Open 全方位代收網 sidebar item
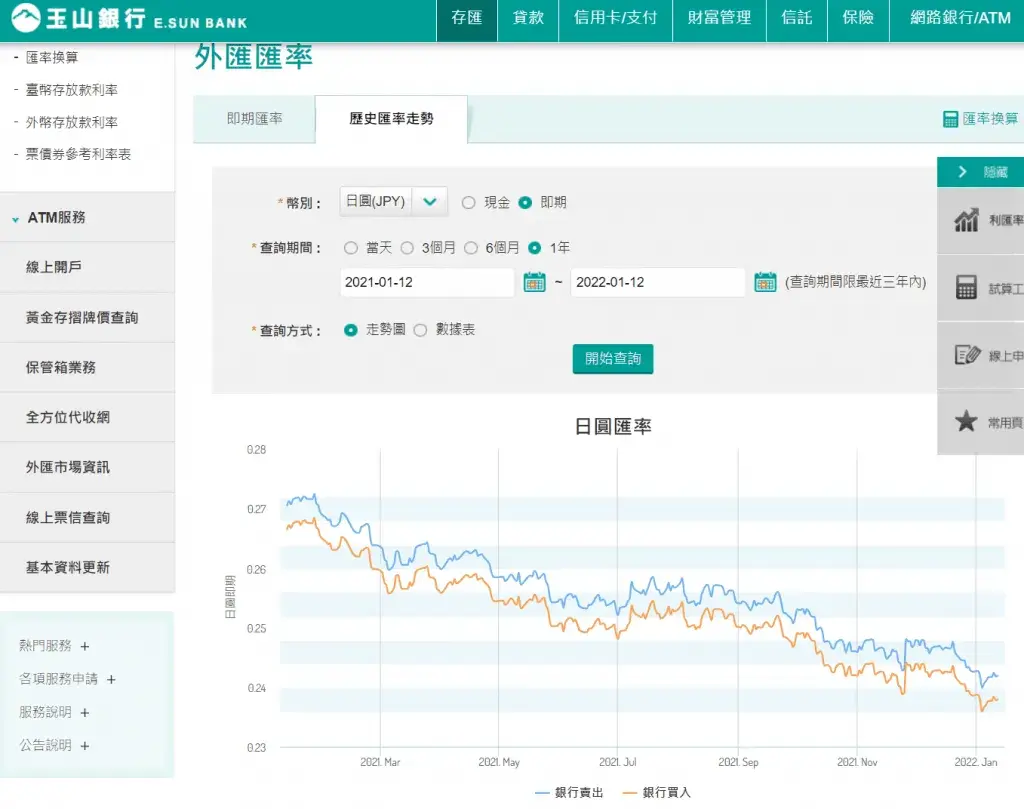1024x809 pixels. 88,417
